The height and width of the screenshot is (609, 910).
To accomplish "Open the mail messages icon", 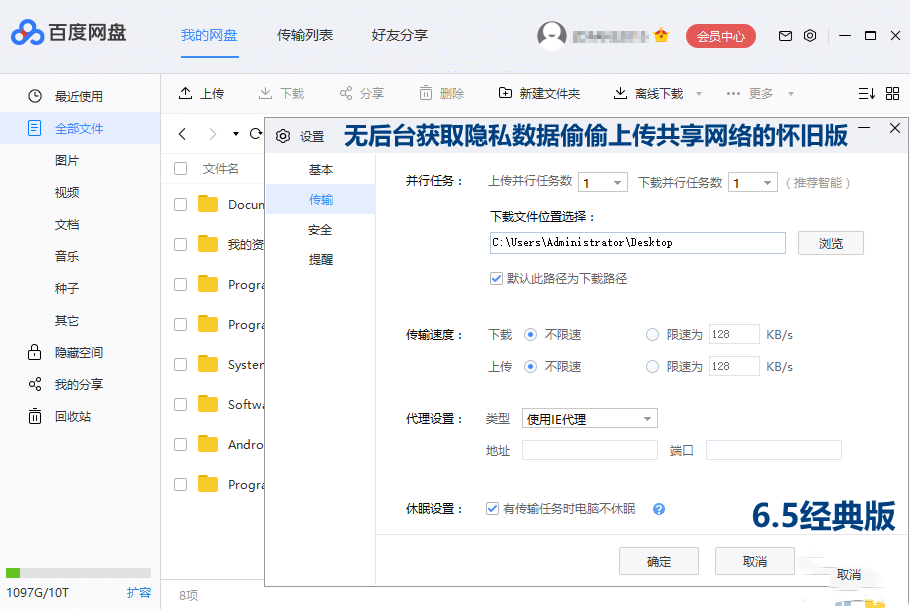I will click(785, 36).
